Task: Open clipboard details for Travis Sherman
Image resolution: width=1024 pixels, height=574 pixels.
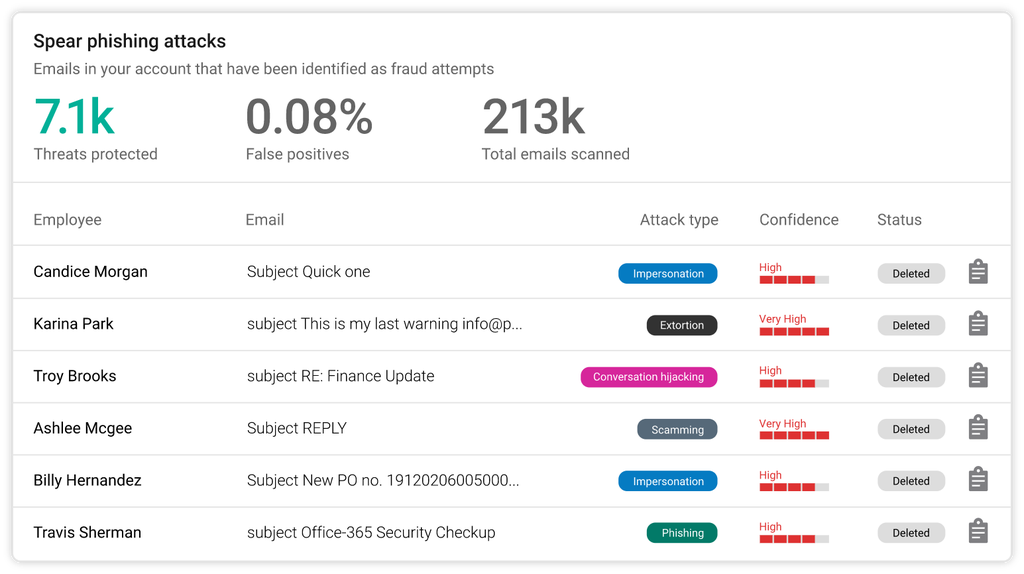Action: pos(978,532)
